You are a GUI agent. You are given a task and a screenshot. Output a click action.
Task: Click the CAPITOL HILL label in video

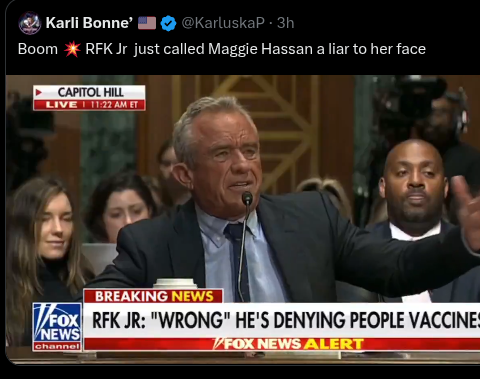[90, 92]
